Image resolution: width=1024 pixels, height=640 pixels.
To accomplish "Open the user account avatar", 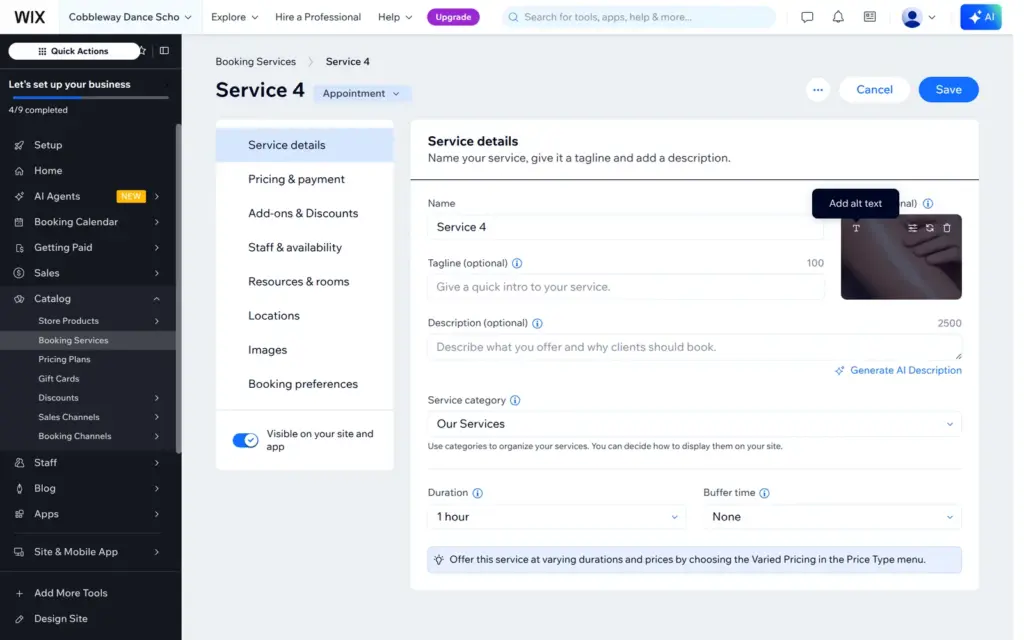I will pyautogui.click(x=912, y=17).
